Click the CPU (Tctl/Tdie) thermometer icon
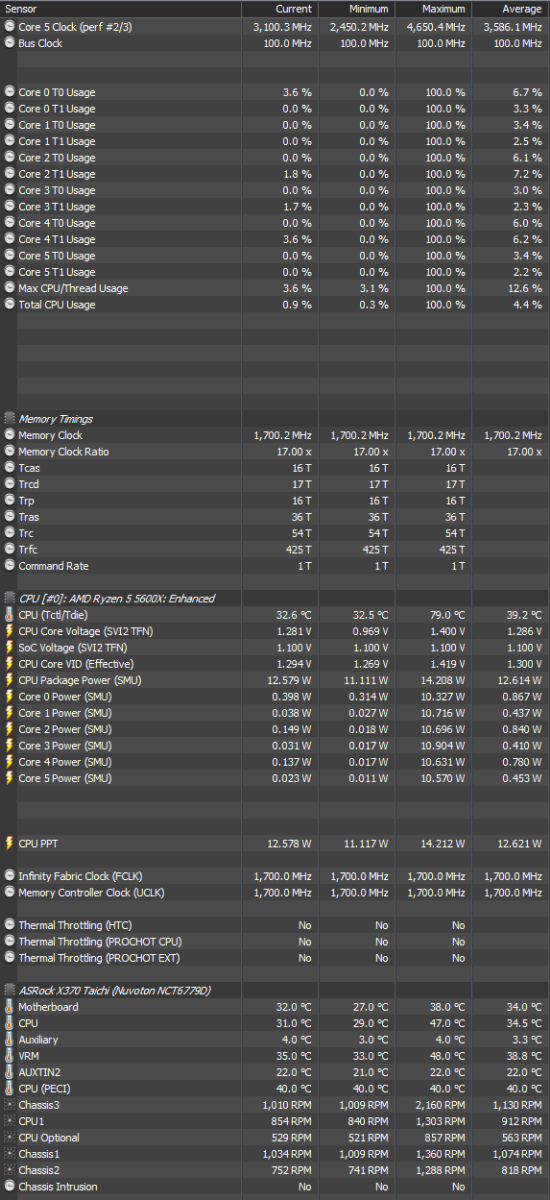This screenshot has width=550, height=1200. click(10, 615)
